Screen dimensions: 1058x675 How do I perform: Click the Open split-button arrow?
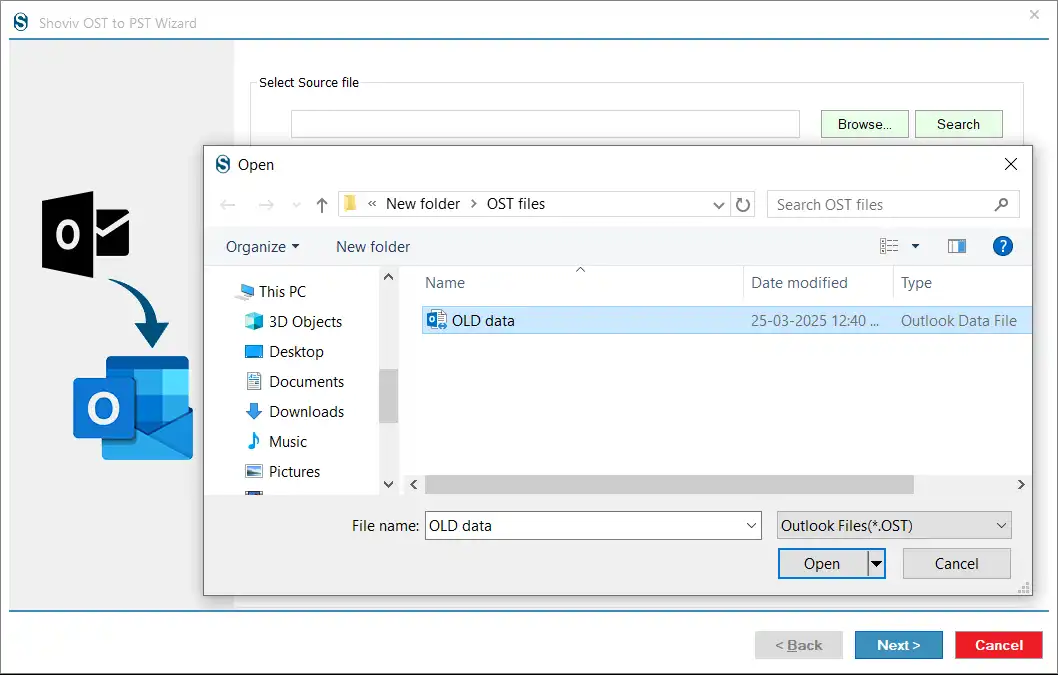[876, 564]
